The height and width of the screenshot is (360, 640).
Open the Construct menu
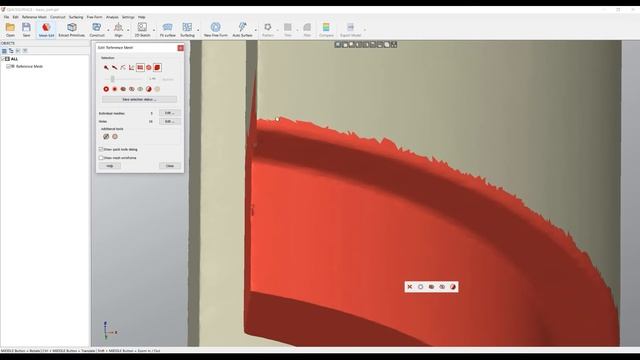point(58,17)
